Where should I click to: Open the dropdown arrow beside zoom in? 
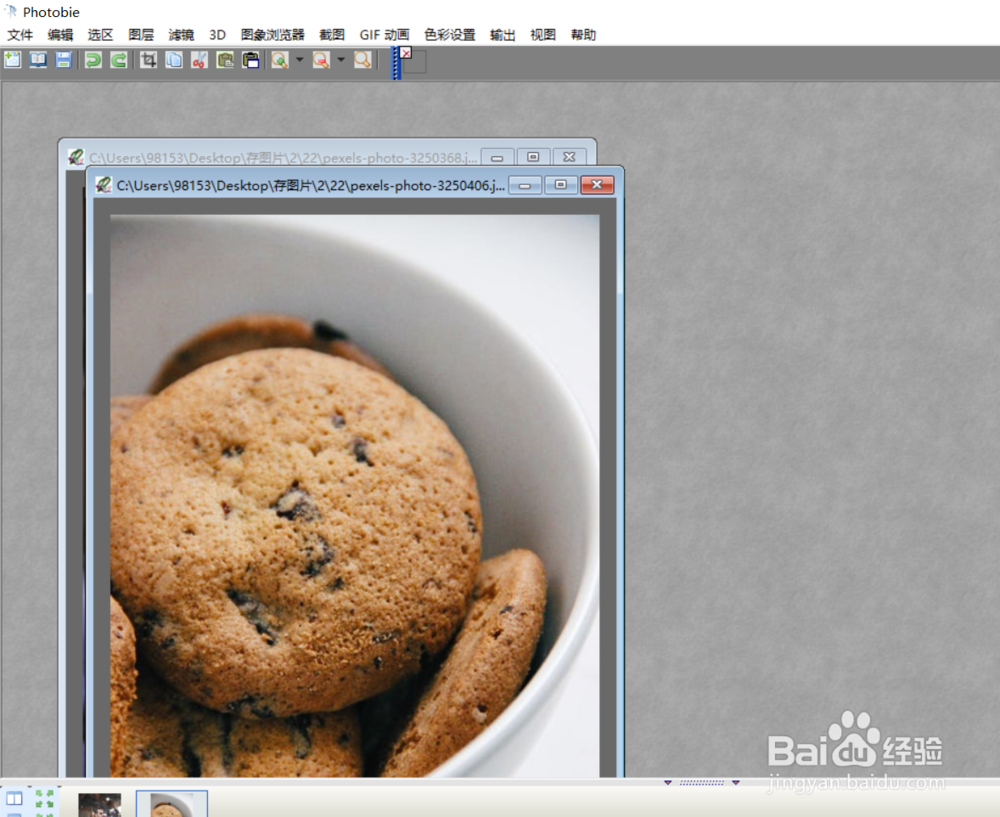300,60
